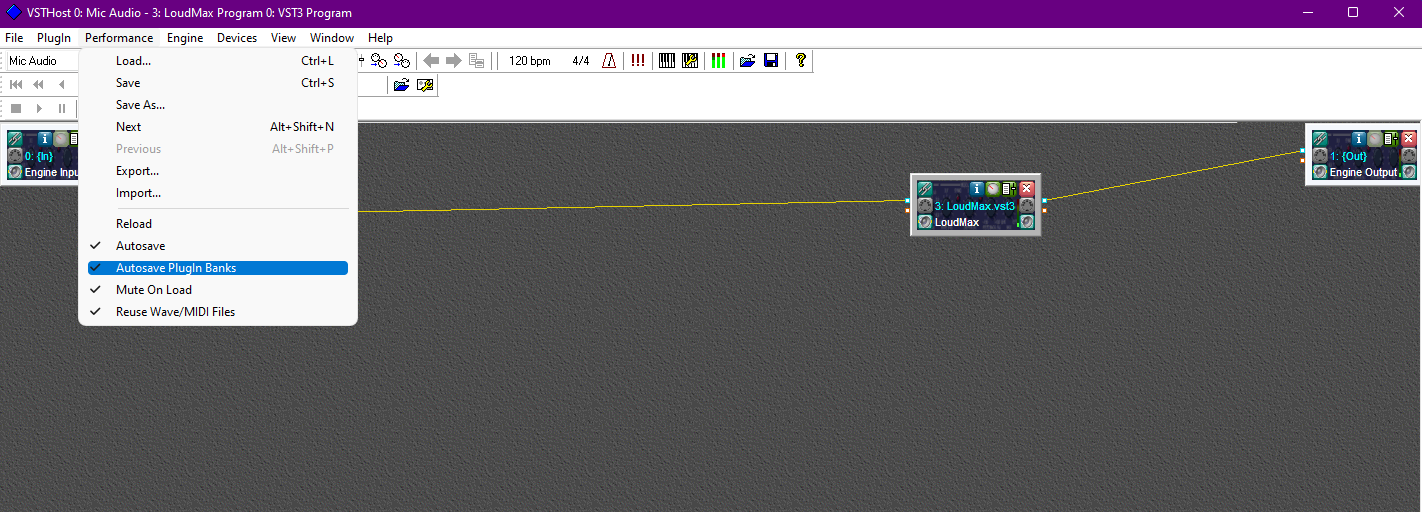Click the red MIDI panic exclamation icon

pos(638,61)
